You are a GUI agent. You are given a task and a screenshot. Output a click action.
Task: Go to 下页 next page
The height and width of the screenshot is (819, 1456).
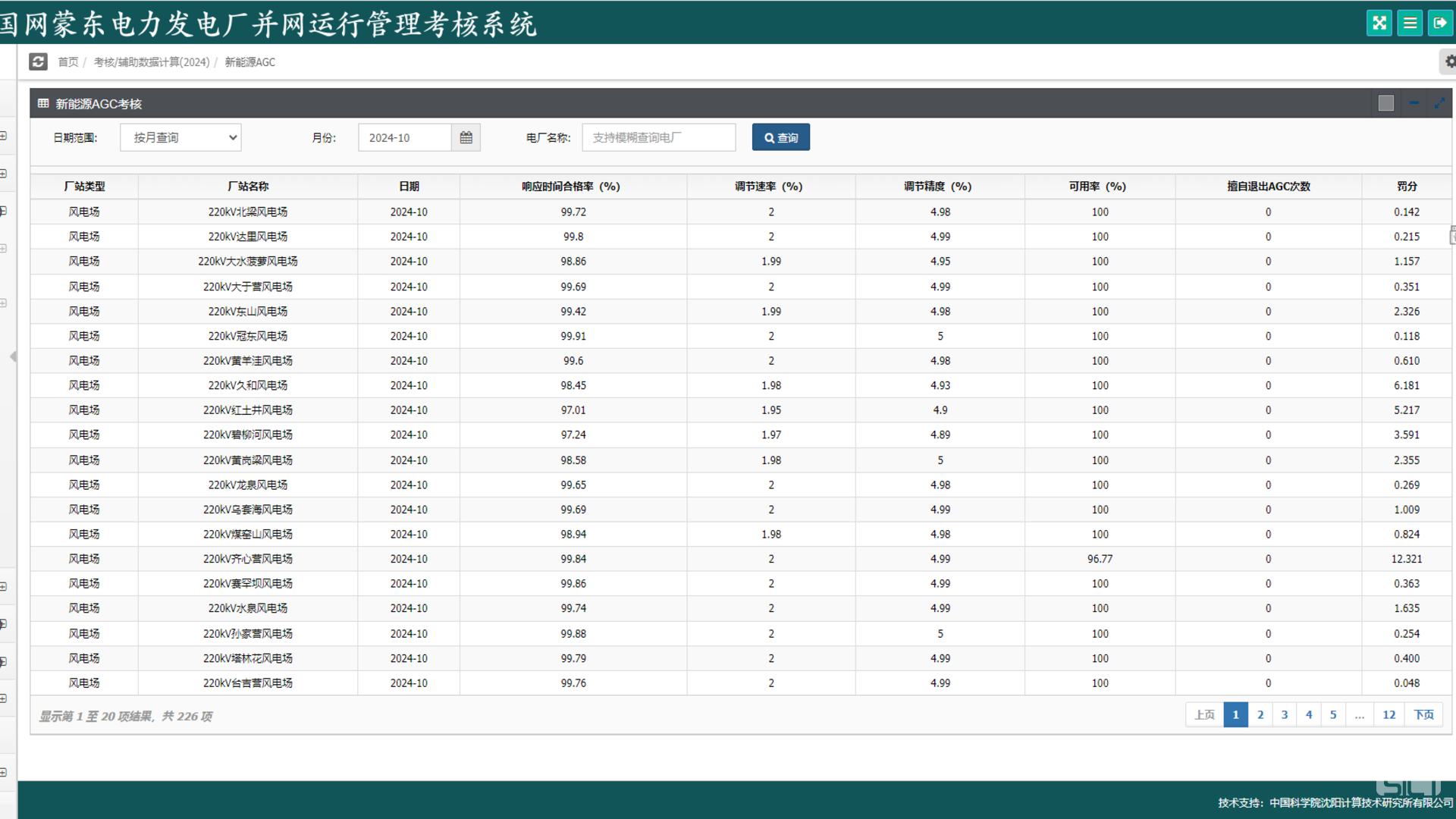(1423, 714)
